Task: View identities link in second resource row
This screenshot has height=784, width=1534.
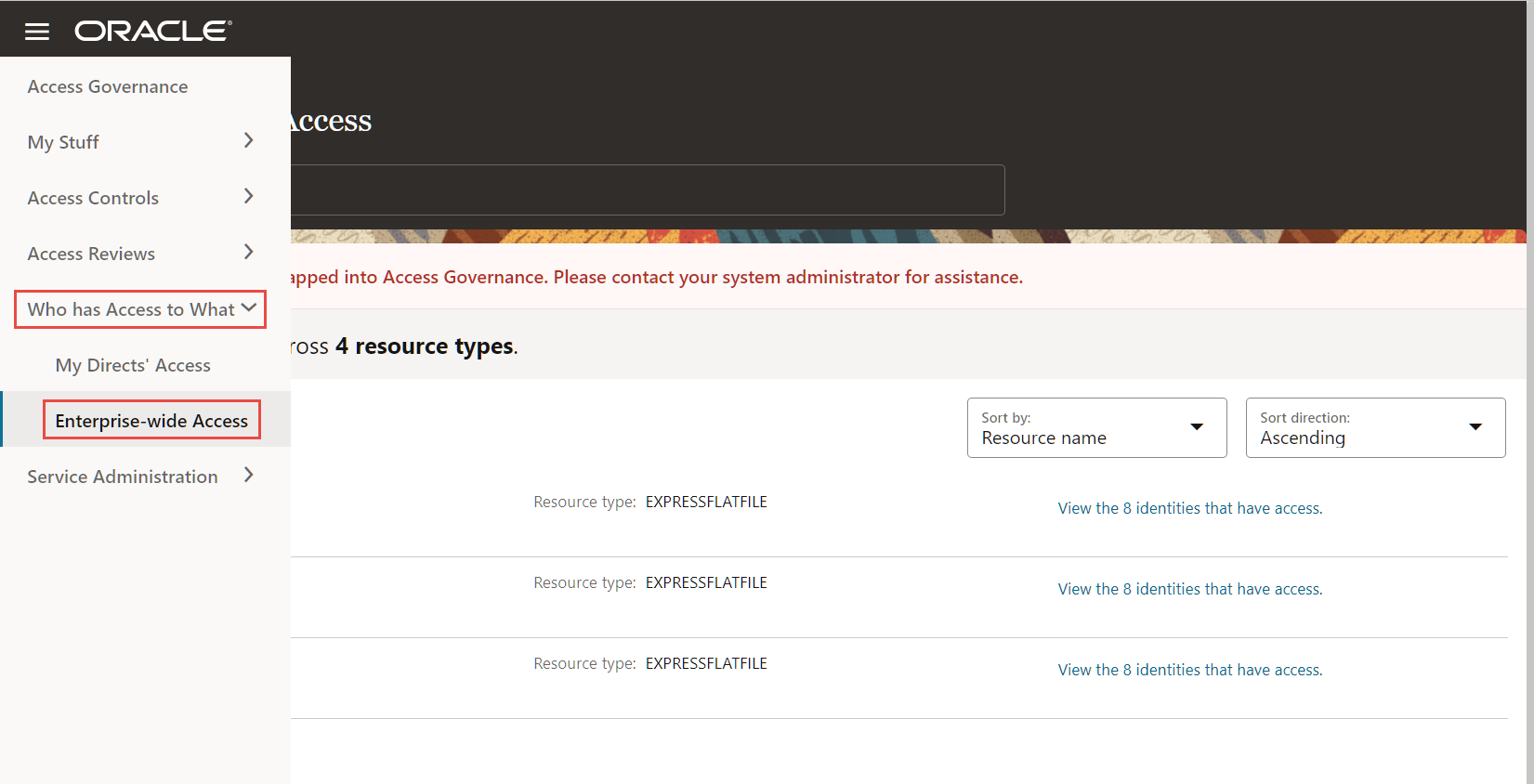Action: [x=1190, y=589]
